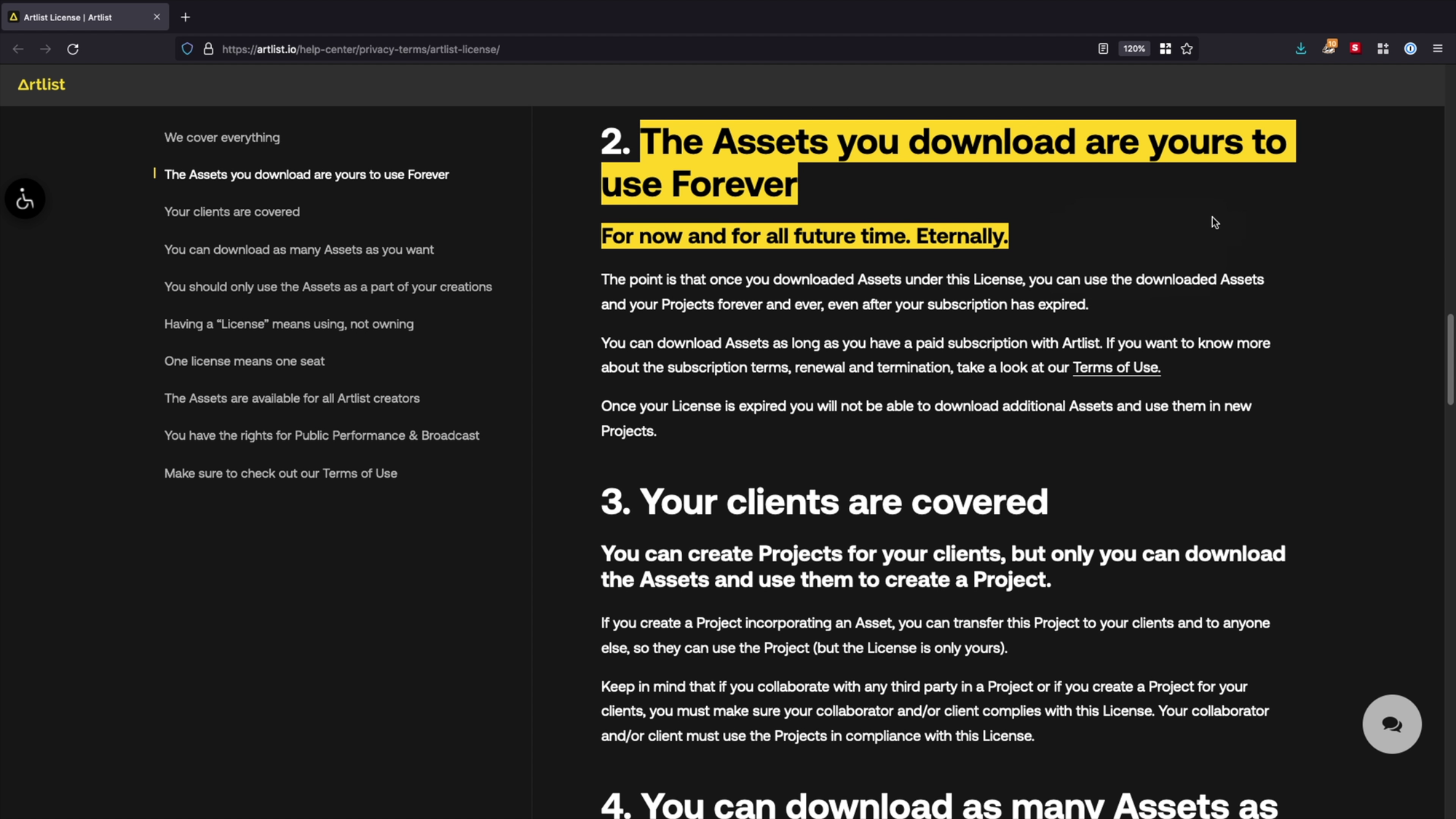Close the Artlist License tab
The width and height of the screenshot is (1456, 819).
(157, 17)
